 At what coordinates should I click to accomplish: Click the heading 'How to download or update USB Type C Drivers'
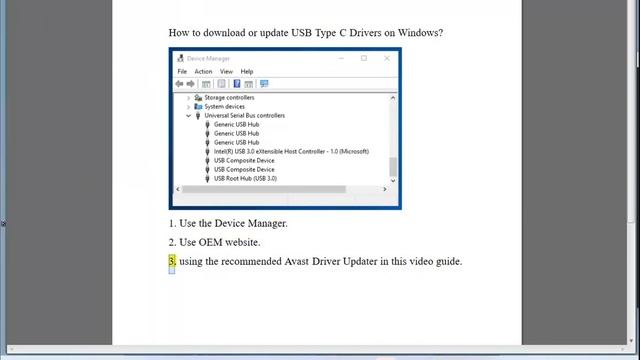pos(306,33)
